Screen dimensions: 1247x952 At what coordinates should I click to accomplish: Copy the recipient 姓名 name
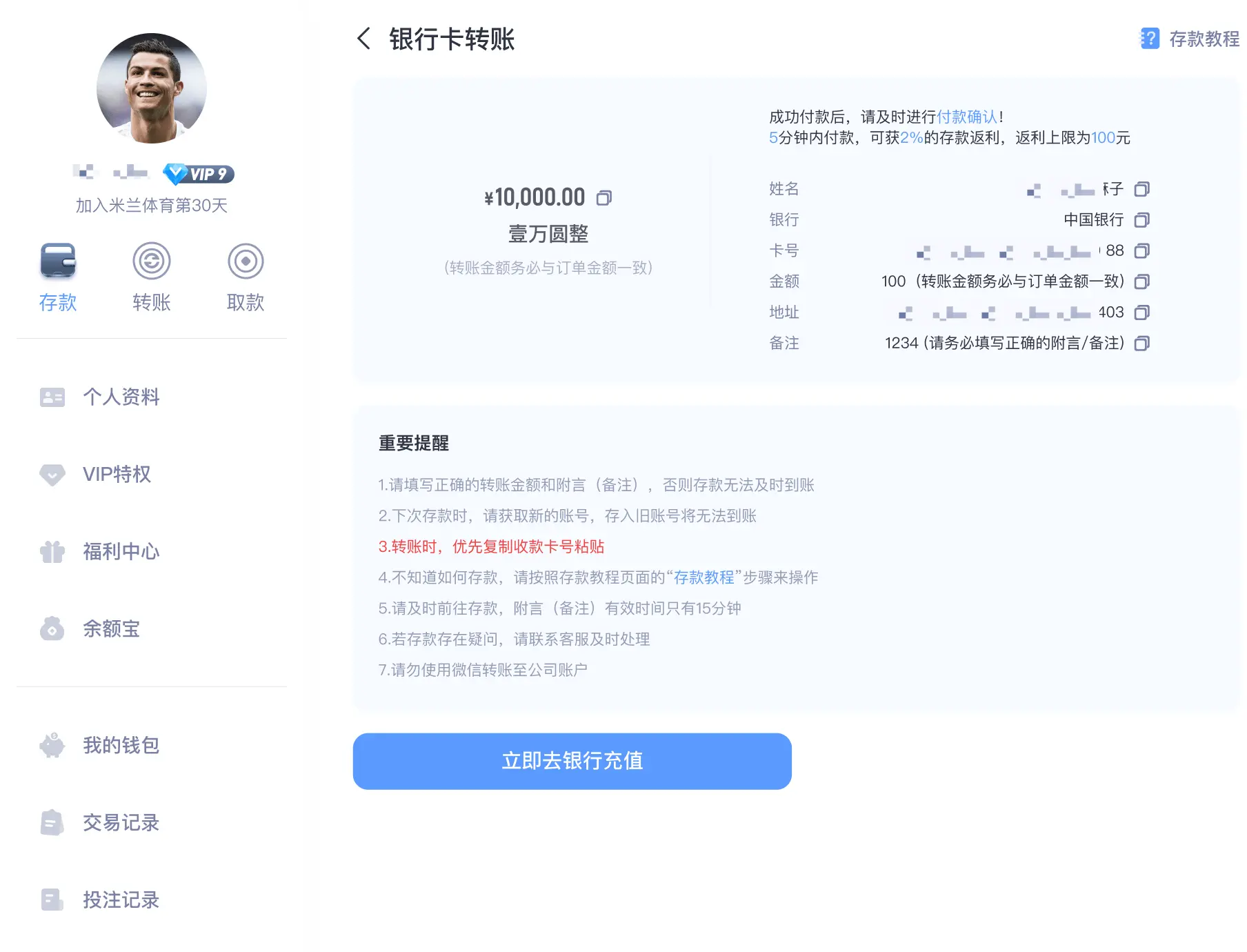[1142, 188]
